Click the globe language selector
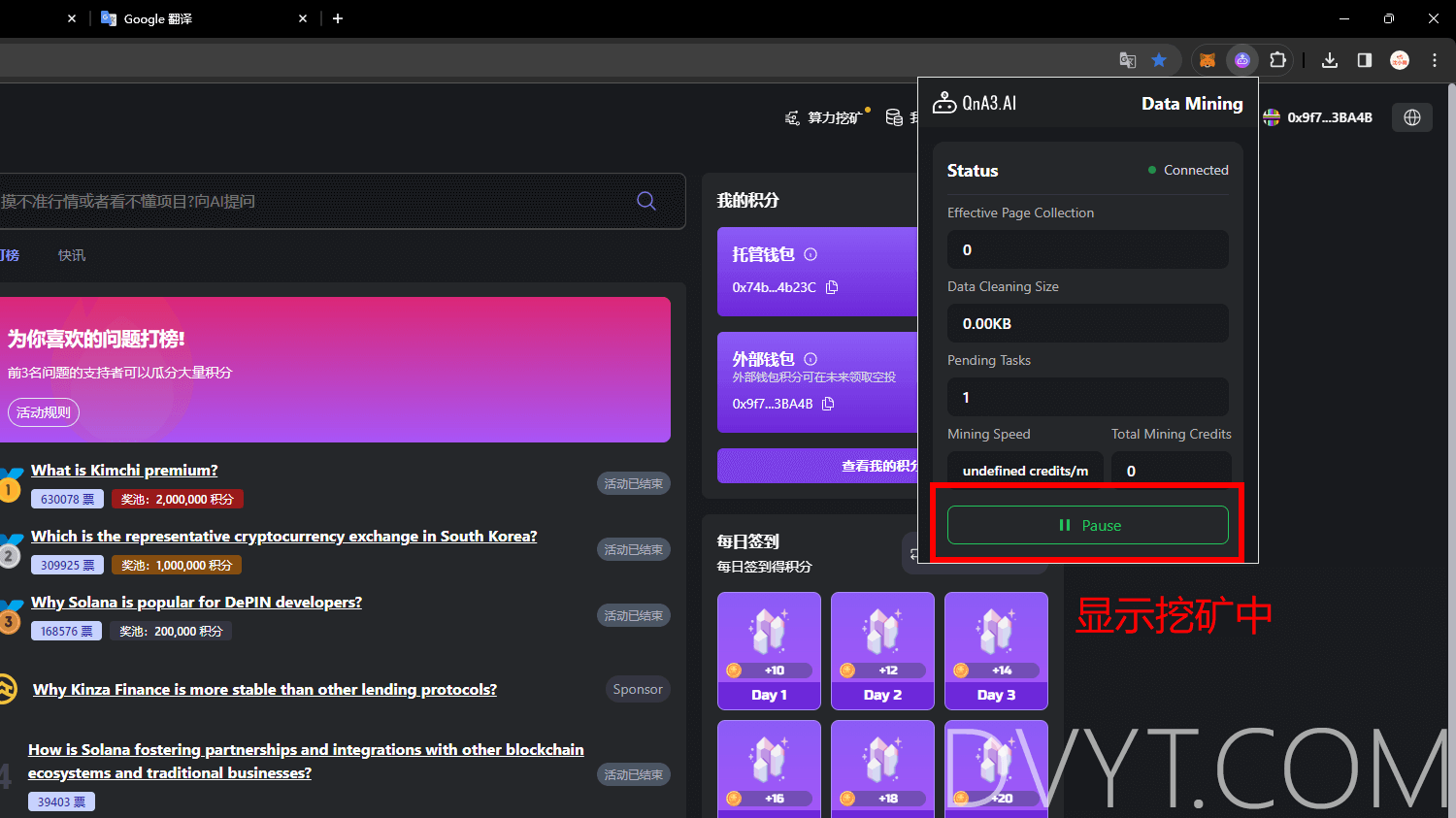Viewport: 1456px width, 818px height. pyautogui.click(x=1412, y=117)
